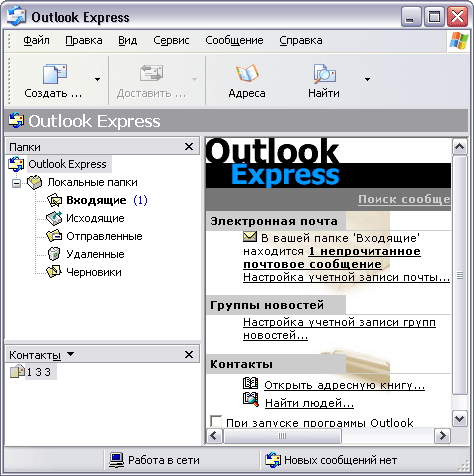Click the Создать (Create mail) toolbar icon
474x476 pixels.
pyautogui.click(x=54, y=74)
